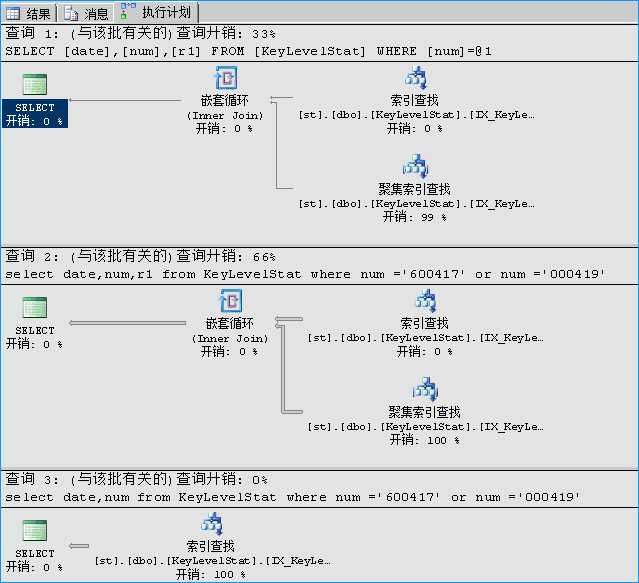Click the 开销: 100 % text in query 2
The height and width of the screenshot is (583, 639).
424,440
